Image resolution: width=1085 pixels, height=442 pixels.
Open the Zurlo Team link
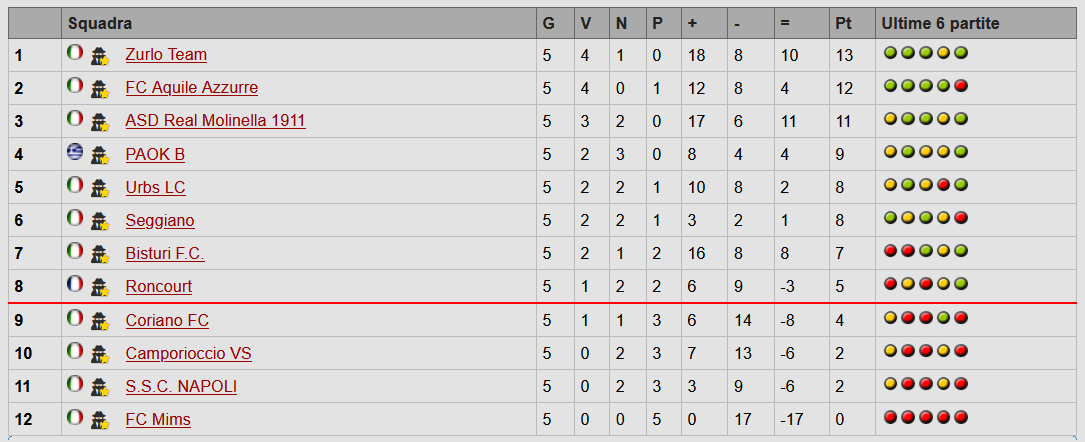pos(166,55)
